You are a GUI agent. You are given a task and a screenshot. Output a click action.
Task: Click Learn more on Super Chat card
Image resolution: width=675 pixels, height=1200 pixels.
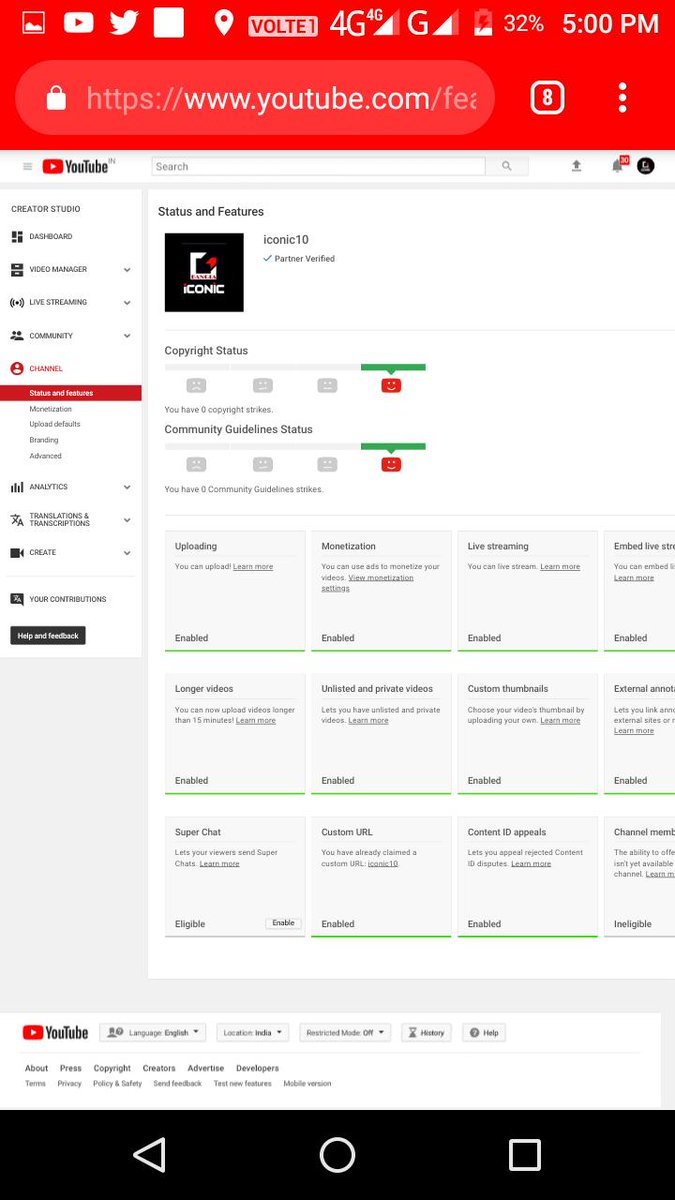(219, 864)
